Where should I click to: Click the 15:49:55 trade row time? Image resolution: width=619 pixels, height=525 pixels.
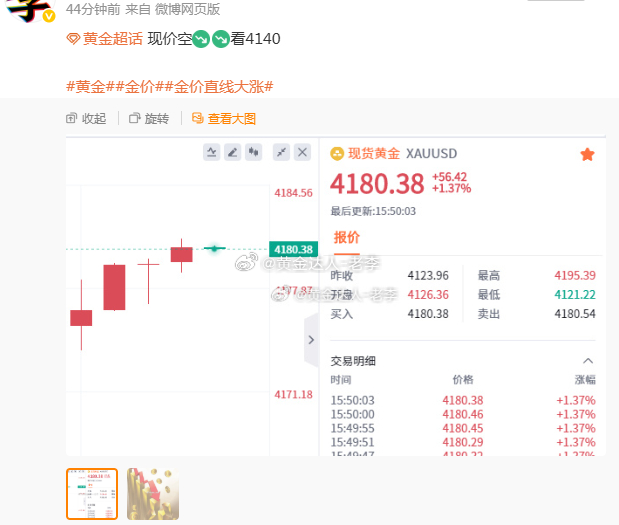[x=352, y=428]
